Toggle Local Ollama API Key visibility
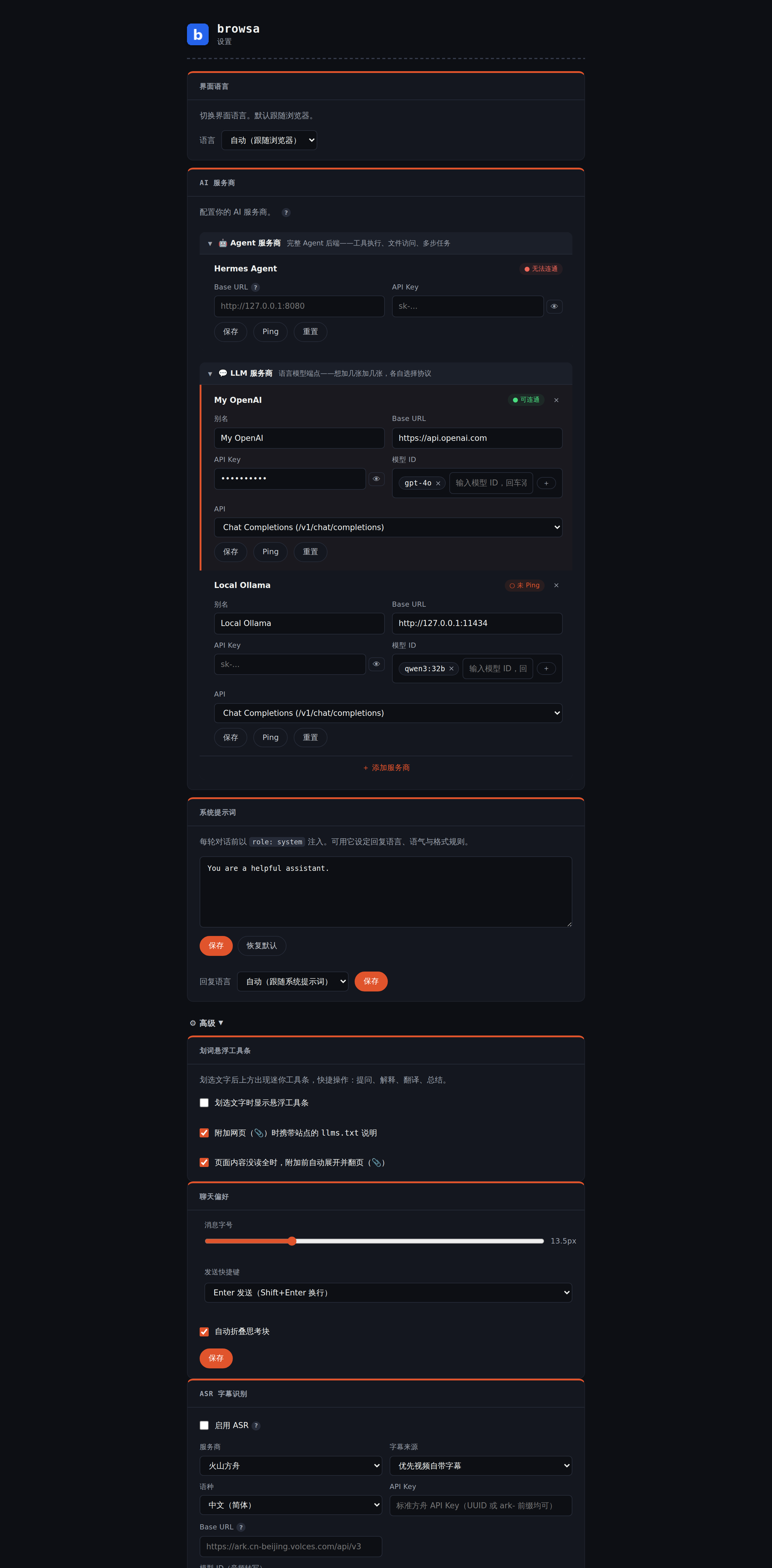This screenshot has height=1568, width=772. coord(376,664)
